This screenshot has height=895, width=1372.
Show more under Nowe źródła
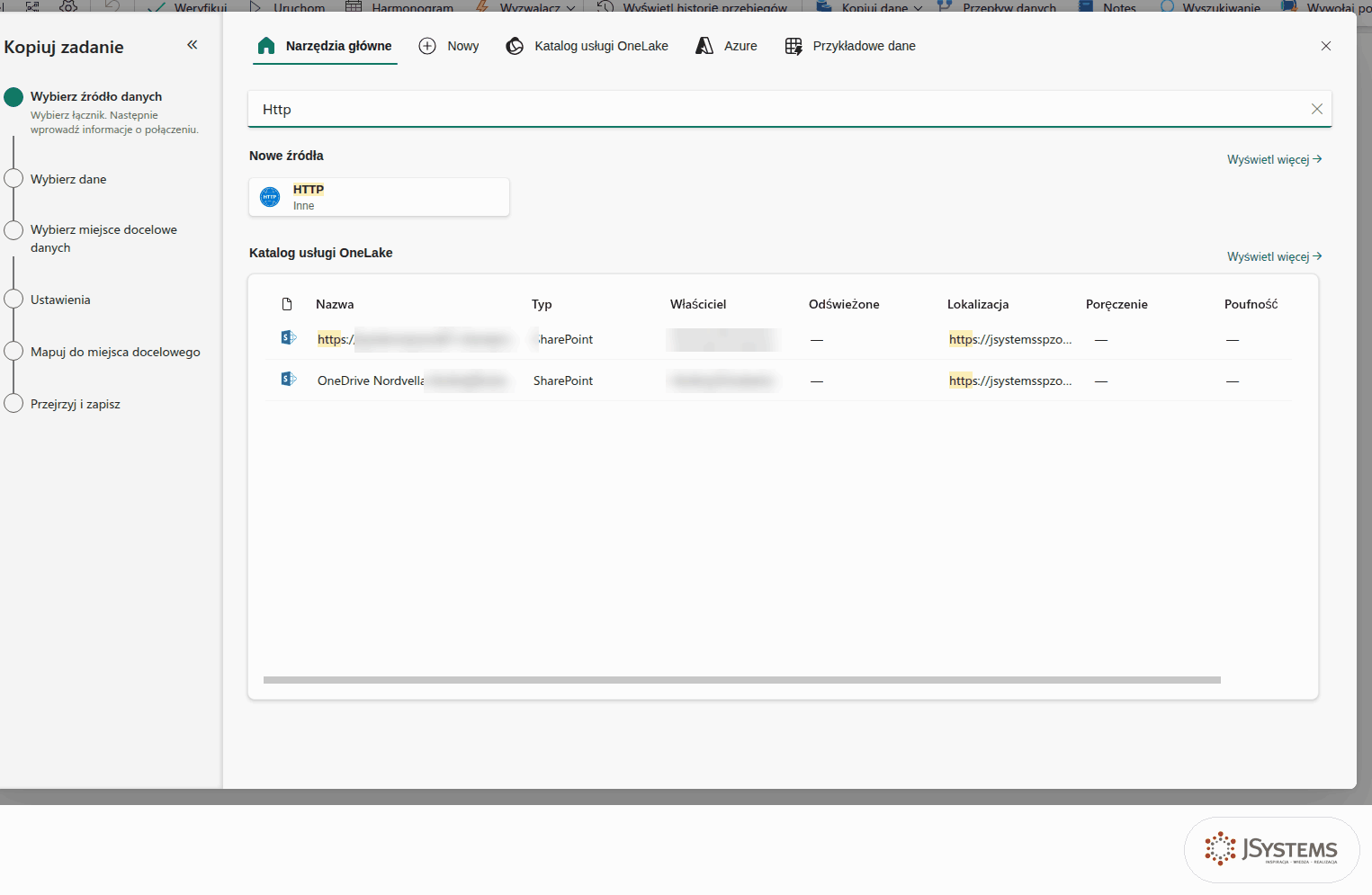click(x=1274, y=159)
